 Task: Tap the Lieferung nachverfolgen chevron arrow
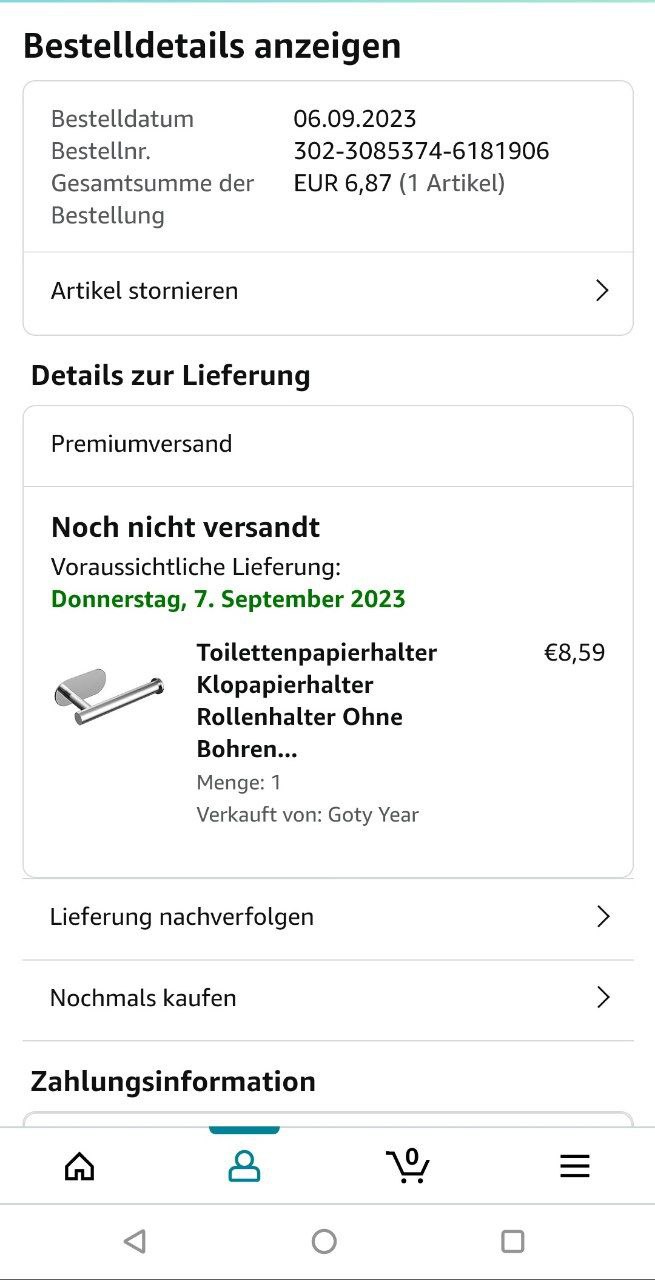(603, 917)
